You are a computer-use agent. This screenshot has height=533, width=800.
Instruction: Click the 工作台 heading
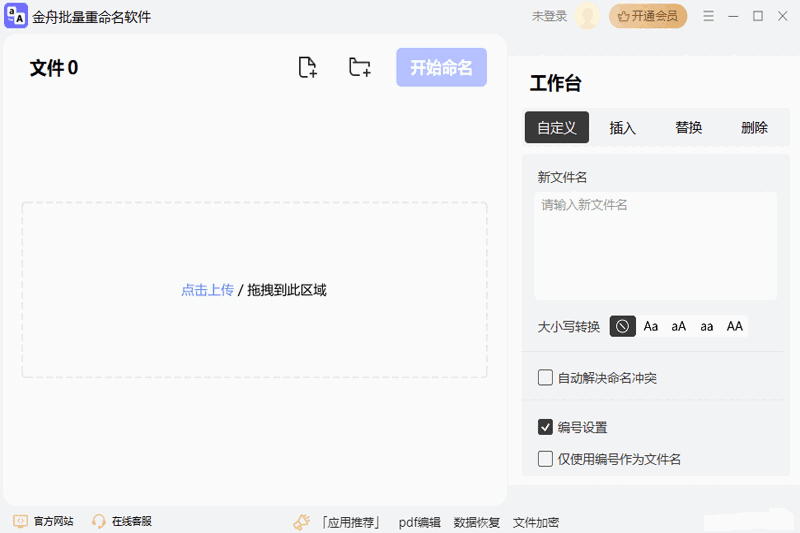pos(556,83)
